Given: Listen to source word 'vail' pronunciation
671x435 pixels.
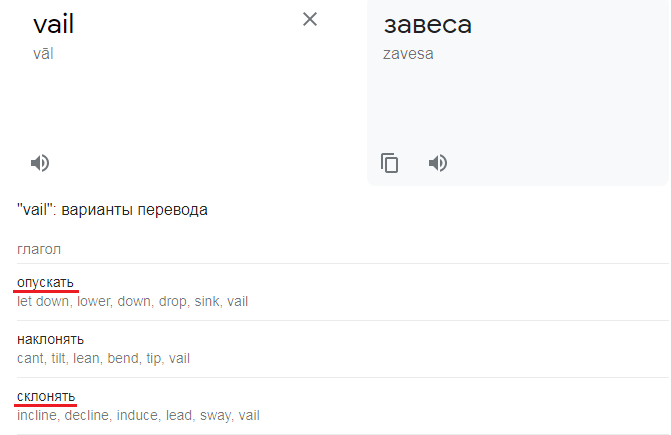Looking at the screenshot, I should (x=40, y=163).
